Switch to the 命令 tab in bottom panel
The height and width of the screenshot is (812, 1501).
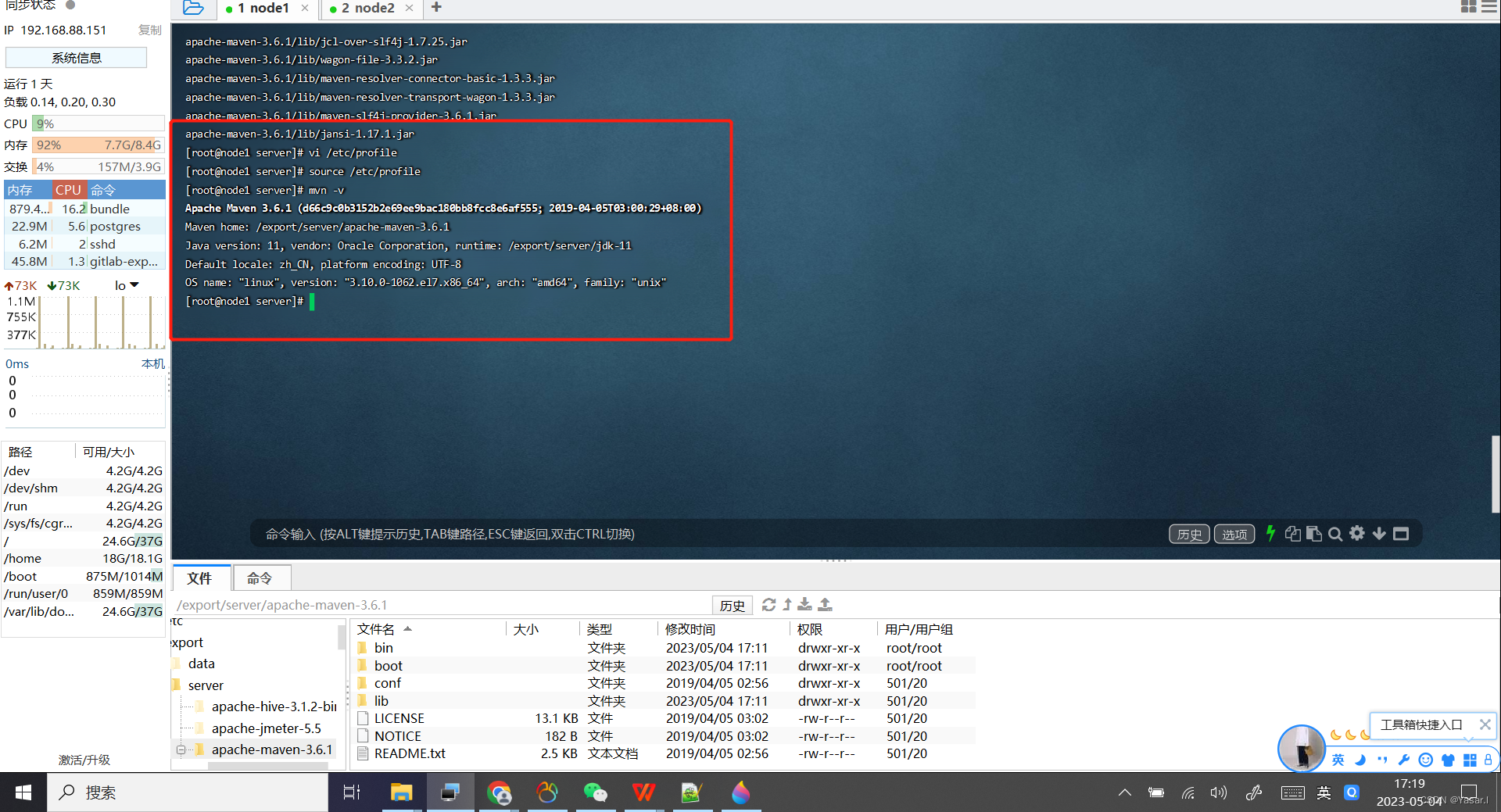261,578
